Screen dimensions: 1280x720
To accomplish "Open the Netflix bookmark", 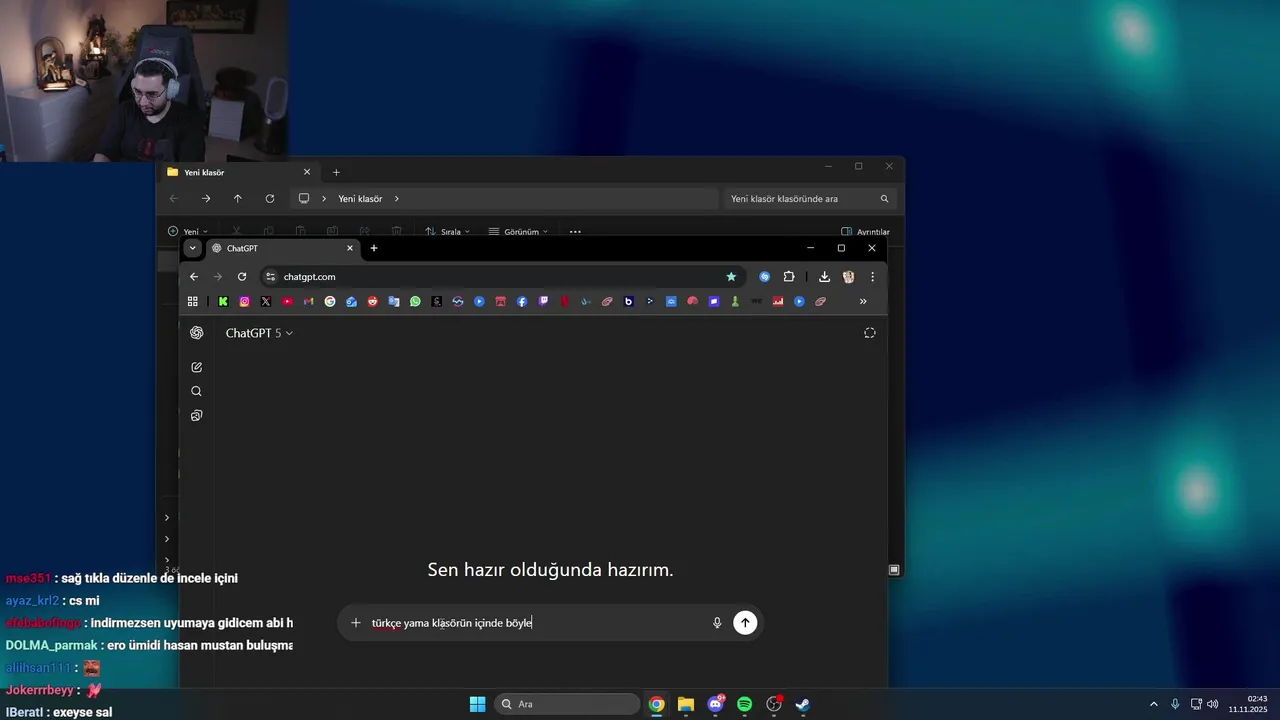I will click(x=565, y=301).
